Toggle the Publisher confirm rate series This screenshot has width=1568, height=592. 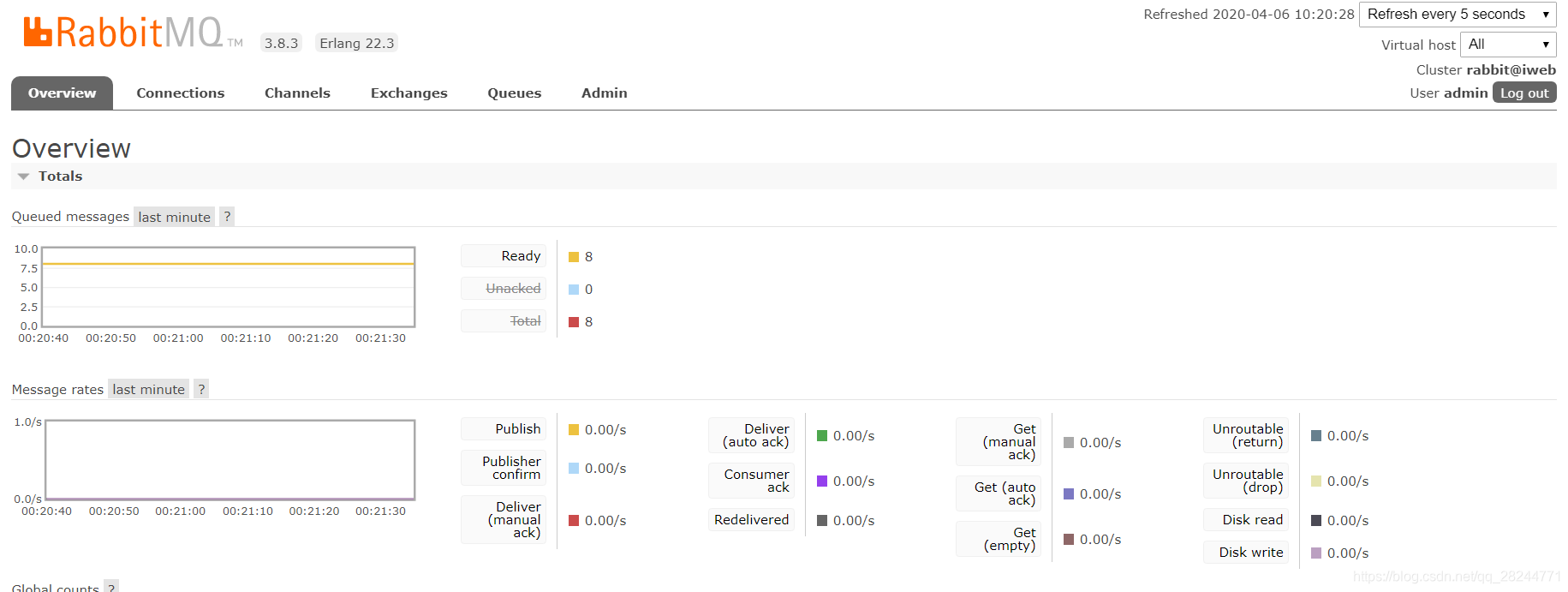504,468
